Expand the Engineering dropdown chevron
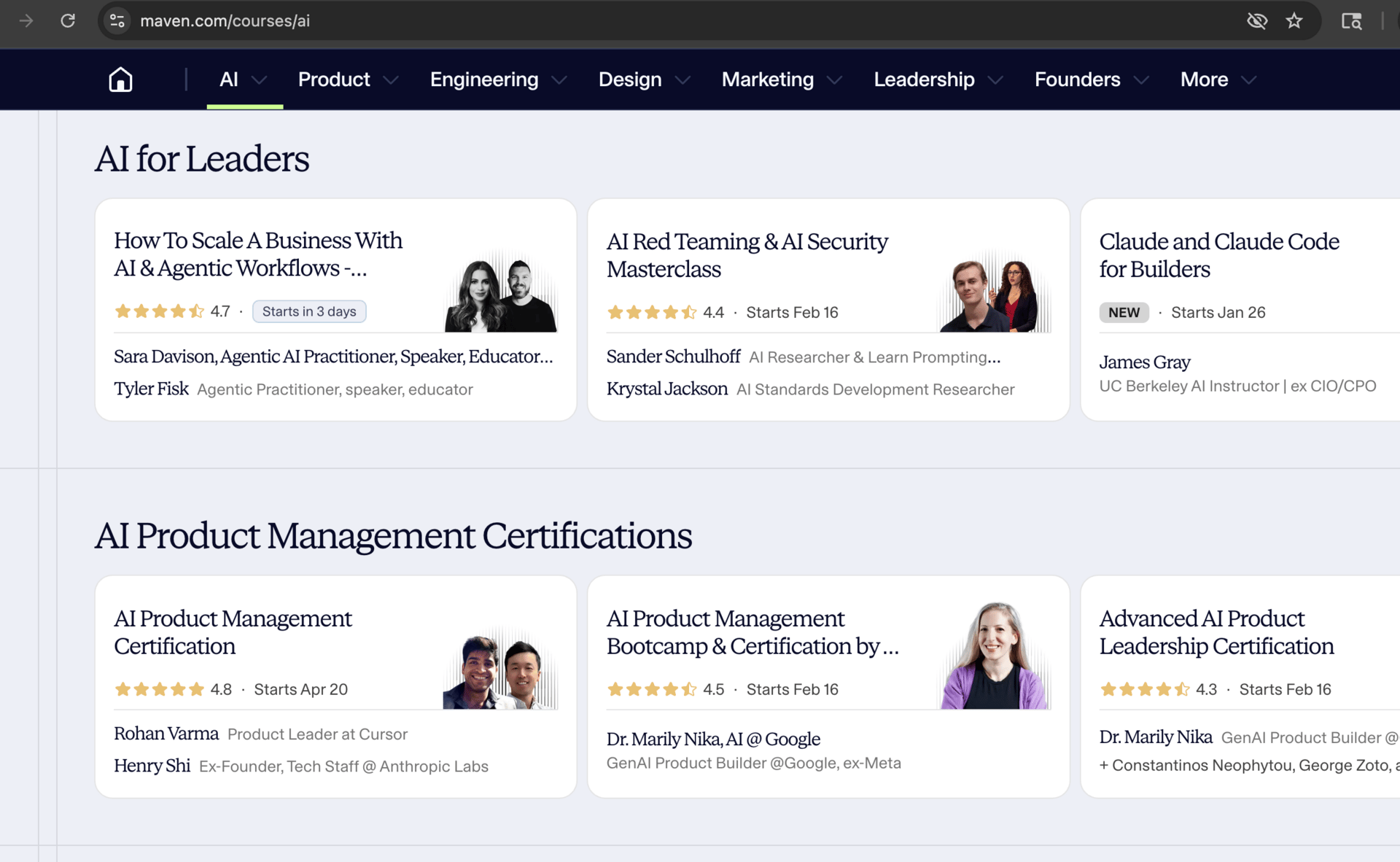This screenshot has height=862, width=1400. (559, 80)
